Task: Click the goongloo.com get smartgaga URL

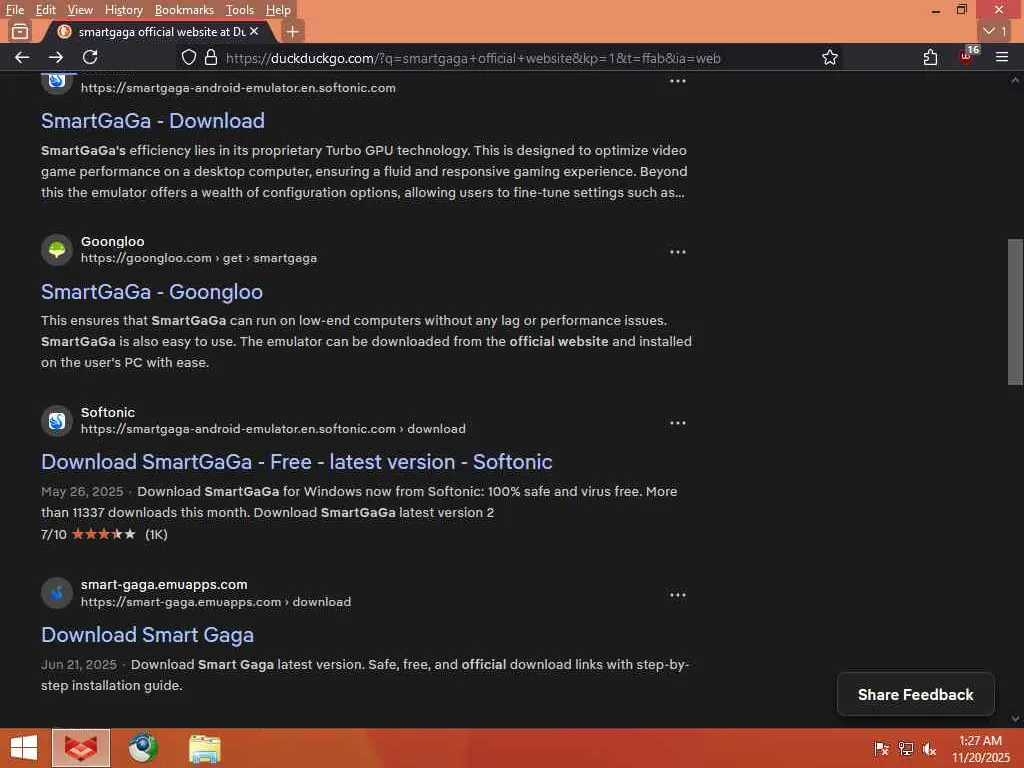Action: pyautogui.click(x=199, y=258)
